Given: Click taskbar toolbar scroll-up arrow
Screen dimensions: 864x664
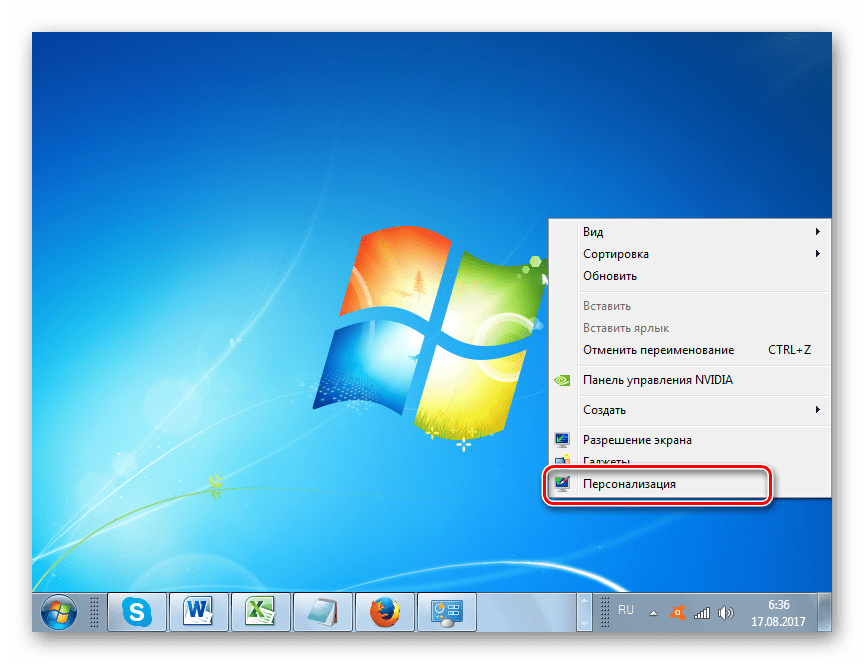Looking at the screenshot, I should (x=584, y=602).
